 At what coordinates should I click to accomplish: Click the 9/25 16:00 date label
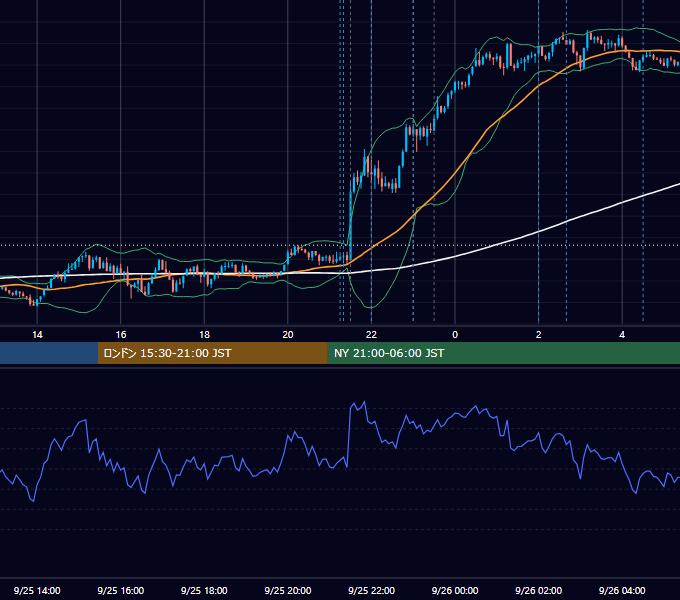(121, 590)
